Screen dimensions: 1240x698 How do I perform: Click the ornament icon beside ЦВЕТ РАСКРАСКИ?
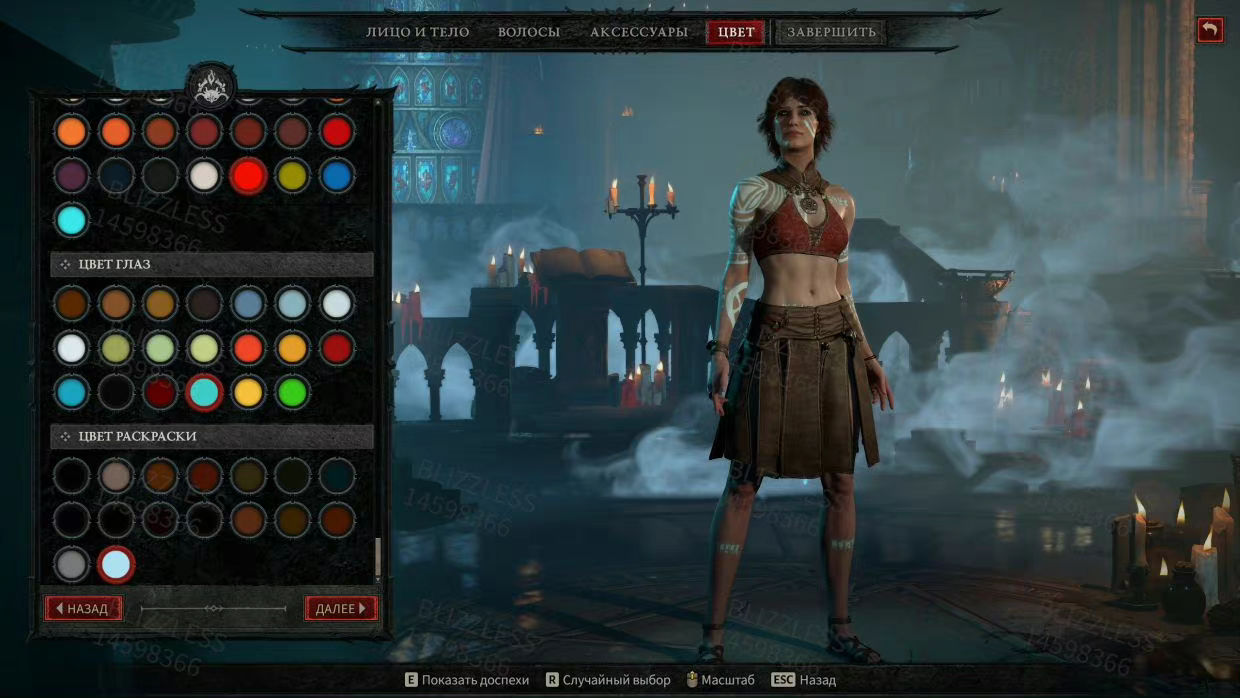pyautogui.click(x=65, y=437)
